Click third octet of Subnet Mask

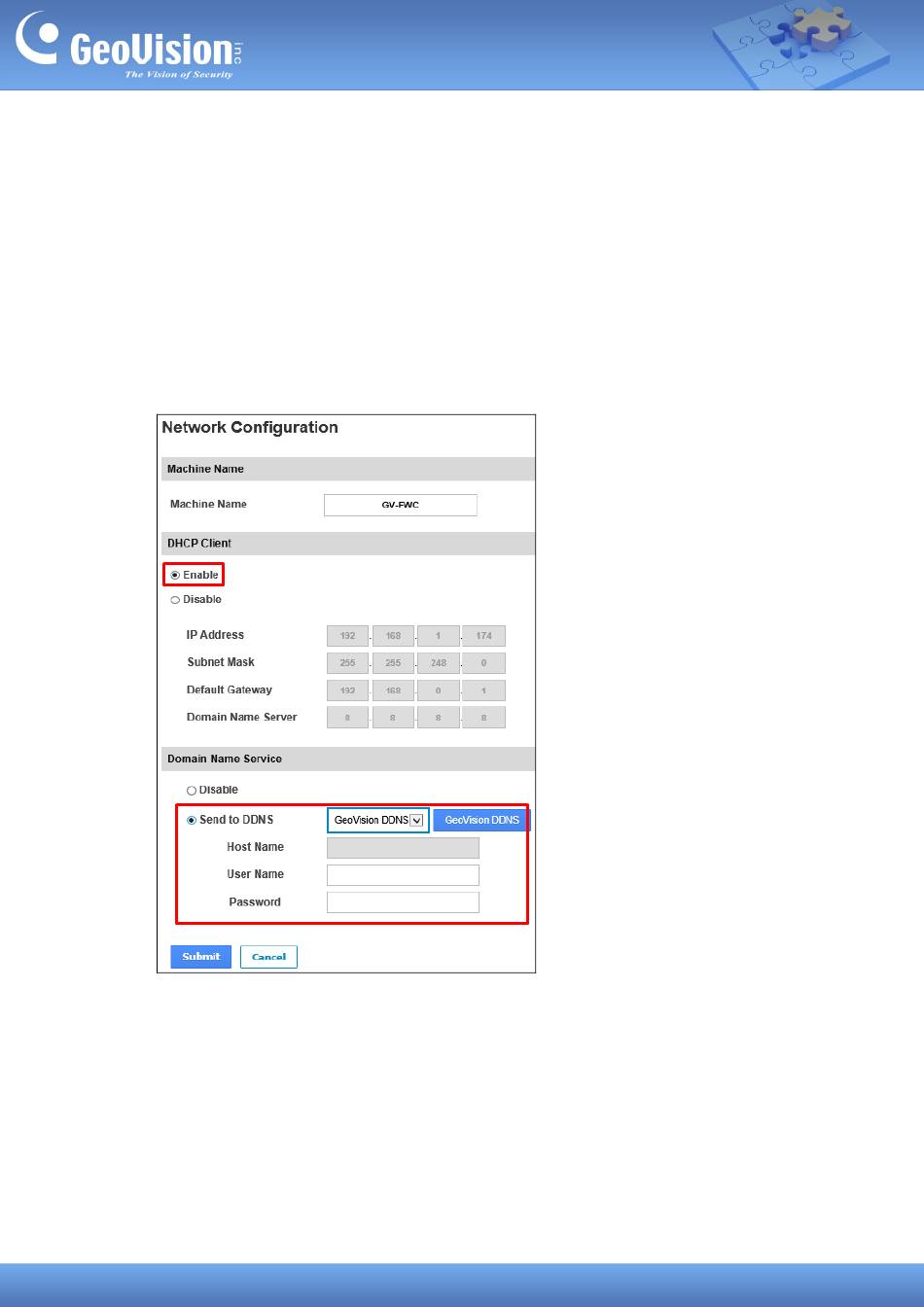coord(438,663)
